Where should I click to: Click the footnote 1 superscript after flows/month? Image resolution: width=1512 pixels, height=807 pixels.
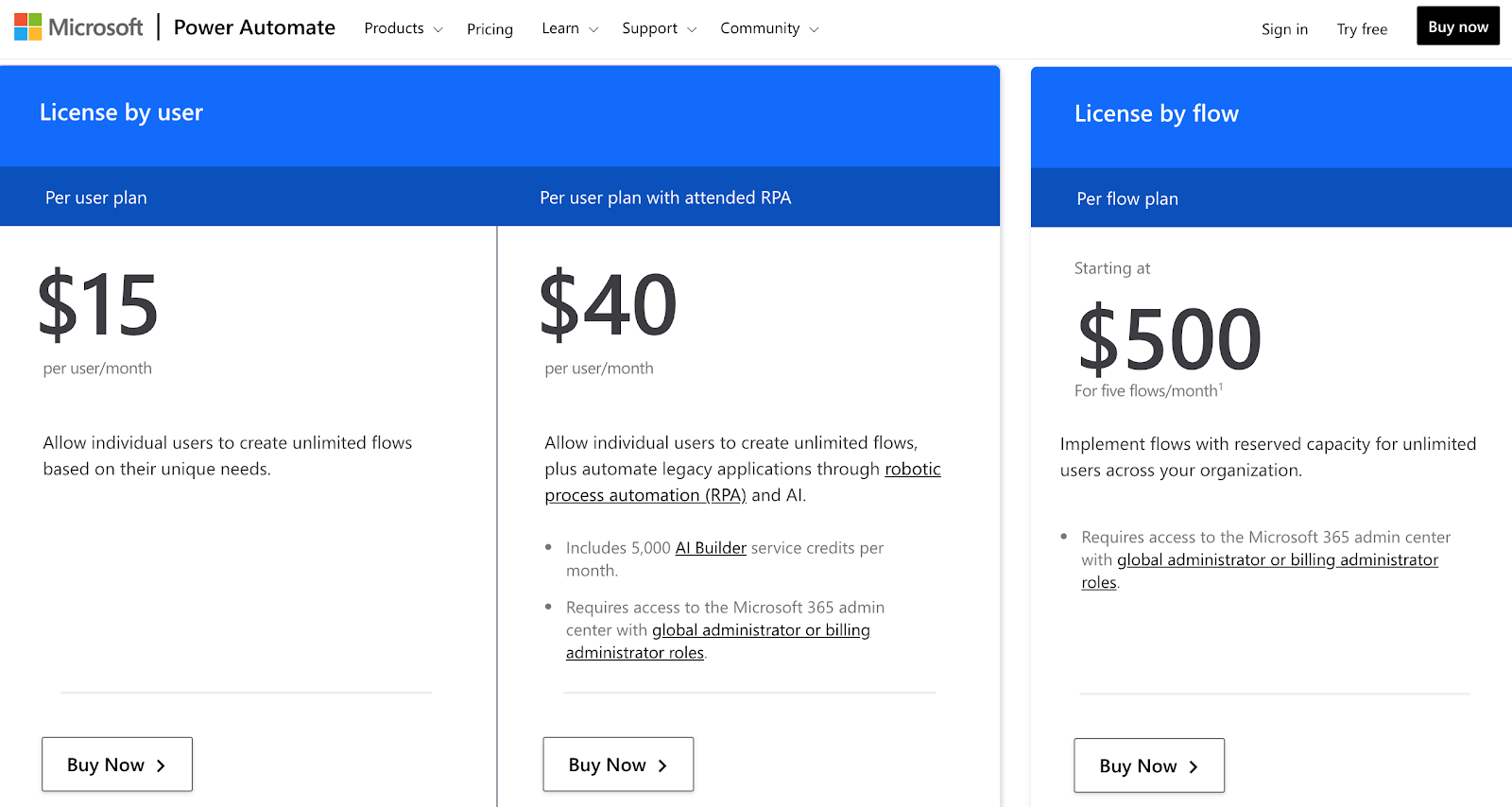[x=1221, y=386]
